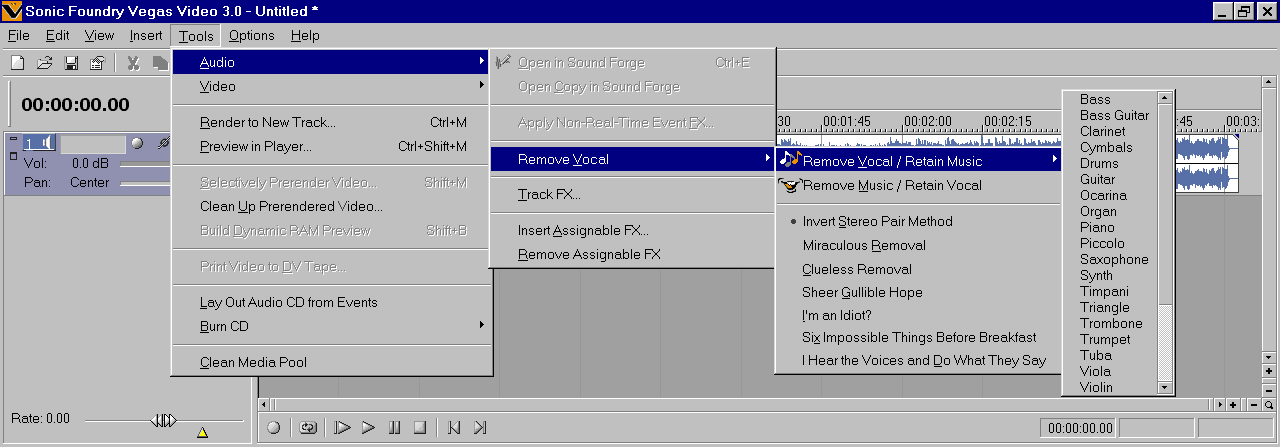Click the Sound Forge icon next to Open in Sound Forge
The width and height of the screenshot is (1280, 447).
pyautogui.click(x=503, y=62)
